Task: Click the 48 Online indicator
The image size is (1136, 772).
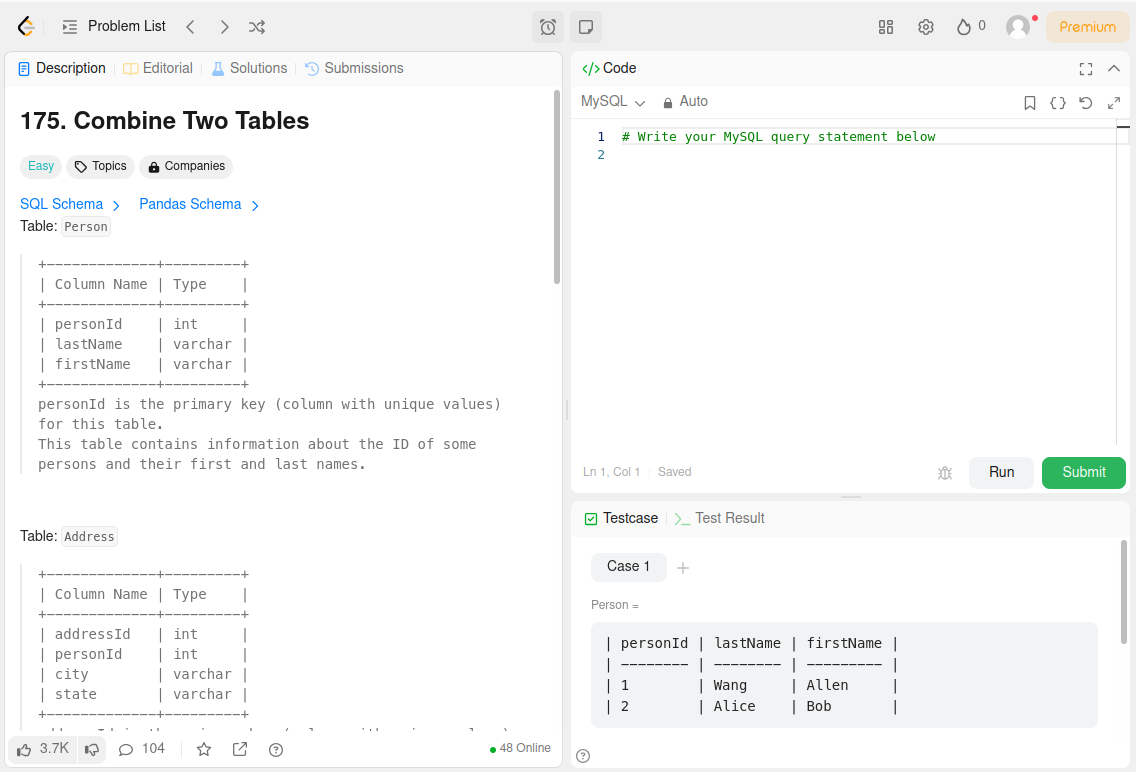Action: [520, 748]
